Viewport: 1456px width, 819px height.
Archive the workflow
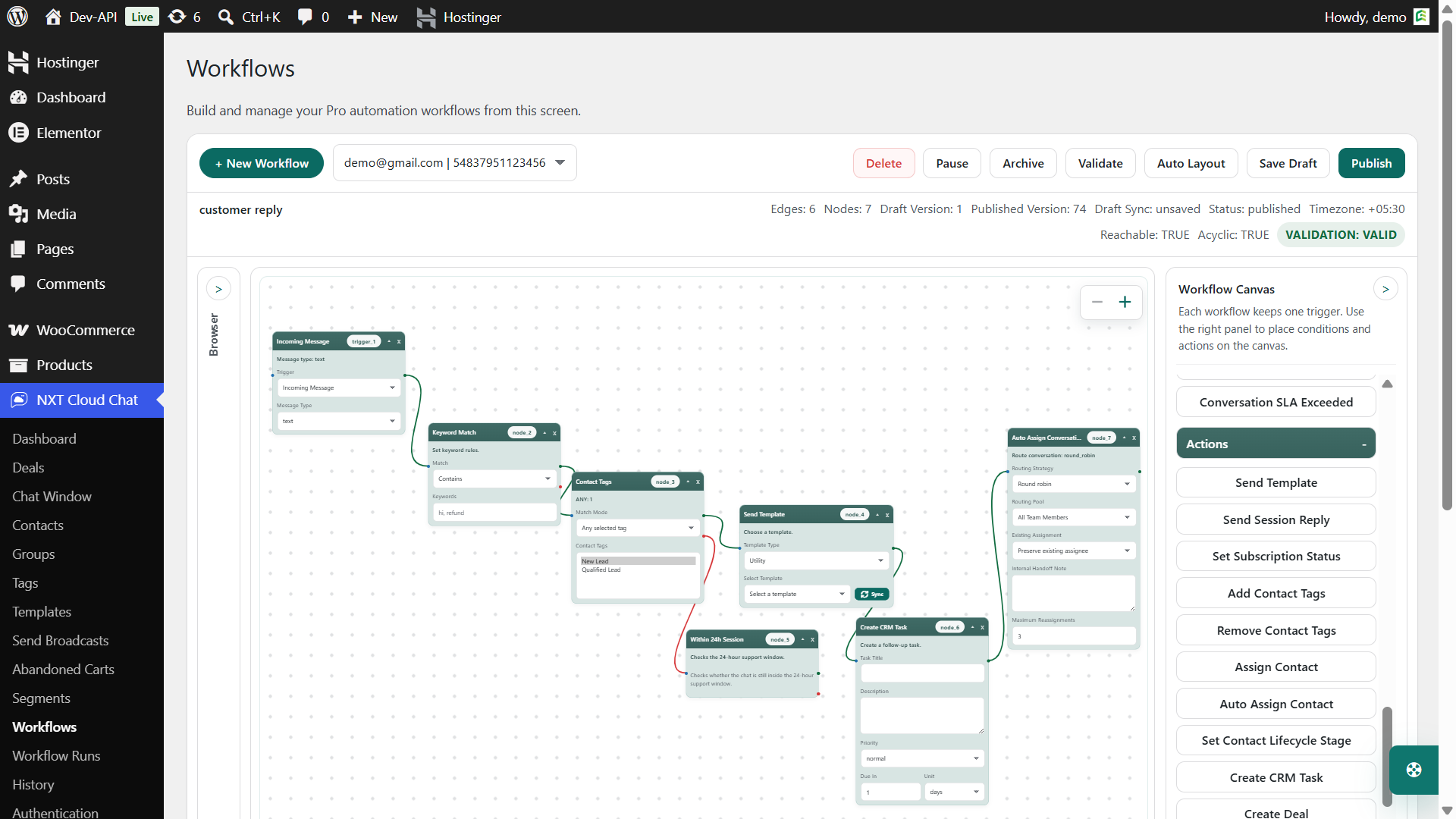[x=1023, y=163]
